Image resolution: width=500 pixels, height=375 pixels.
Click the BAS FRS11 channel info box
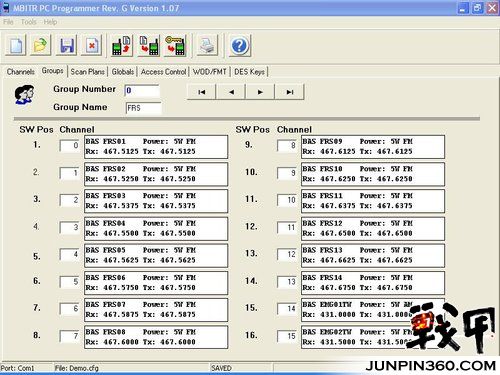[x=373, y=201]
